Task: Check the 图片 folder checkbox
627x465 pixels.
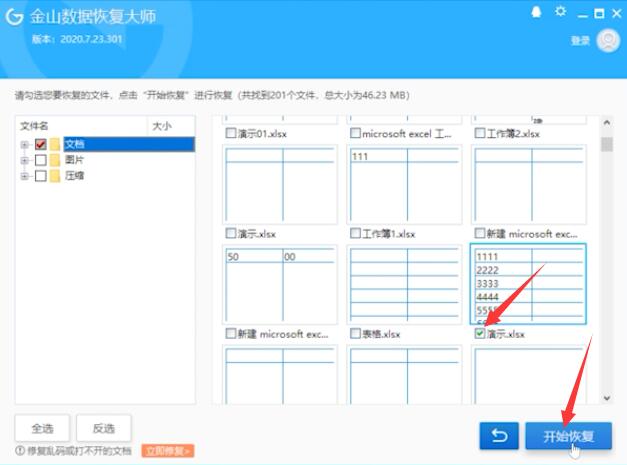Action: [41, 160]
